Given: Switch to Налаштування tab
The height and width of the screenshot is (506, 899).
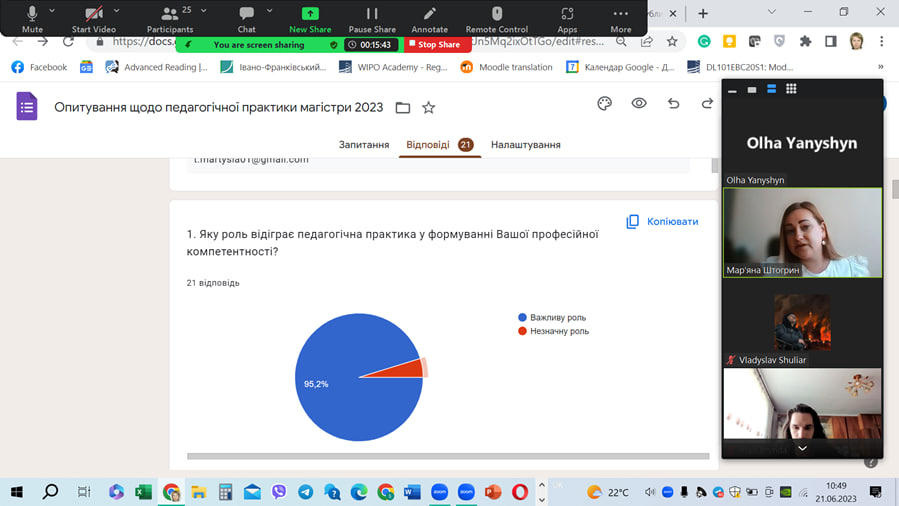Looking at the screenshot, I should 526,145.
